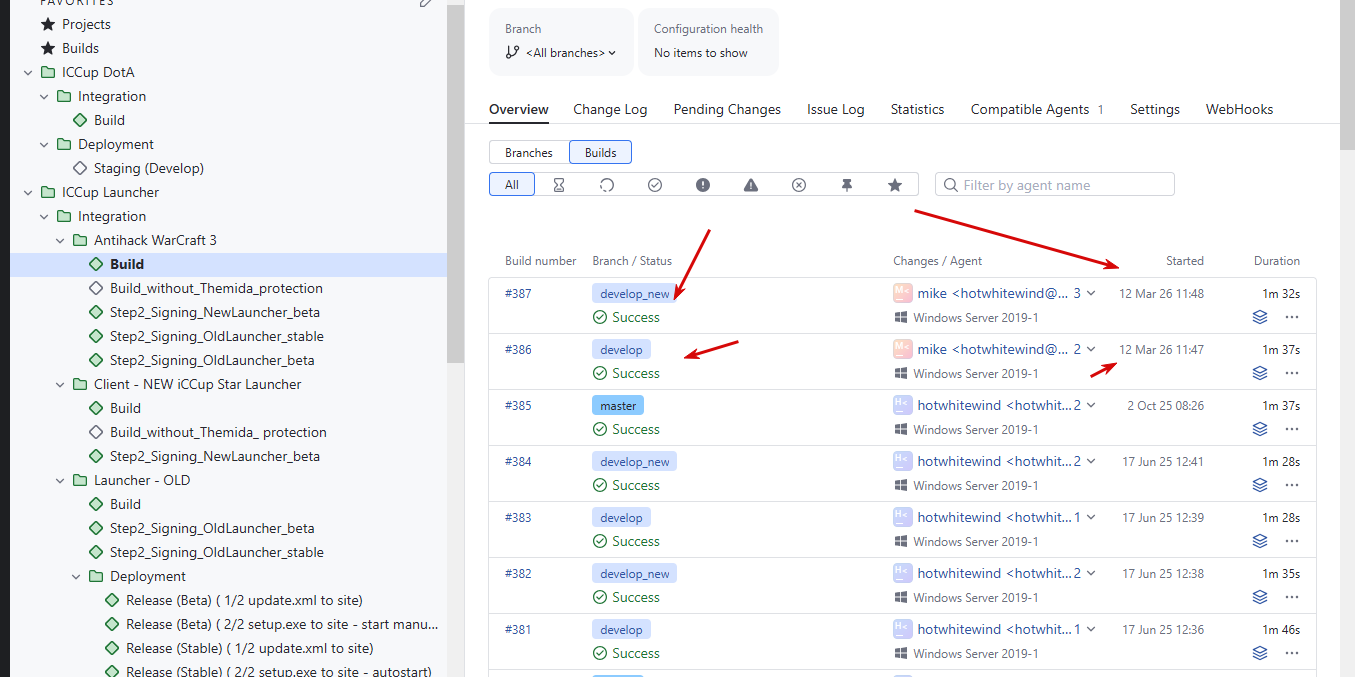The height and width of the screenshot is (677, 1355).
Task: Filter builds by queued hourglass icon
Action: click(x=559, y=185)
